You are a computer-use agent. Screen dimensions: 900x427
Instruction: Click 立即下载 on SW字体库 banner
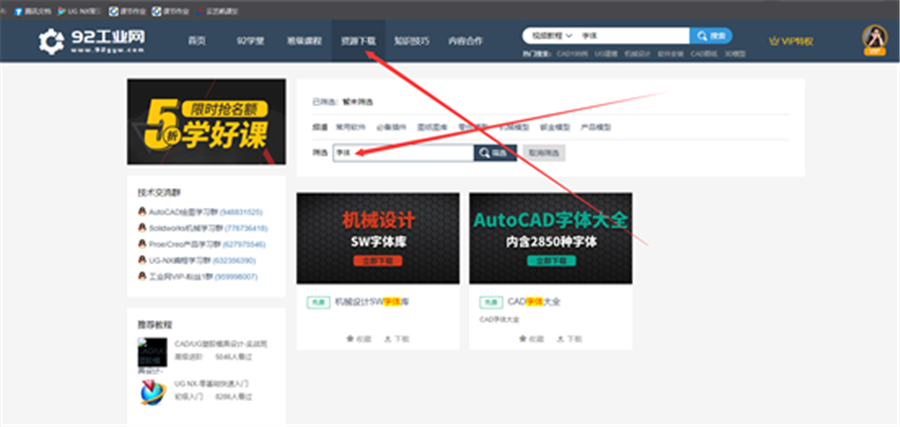coord(378,261)
